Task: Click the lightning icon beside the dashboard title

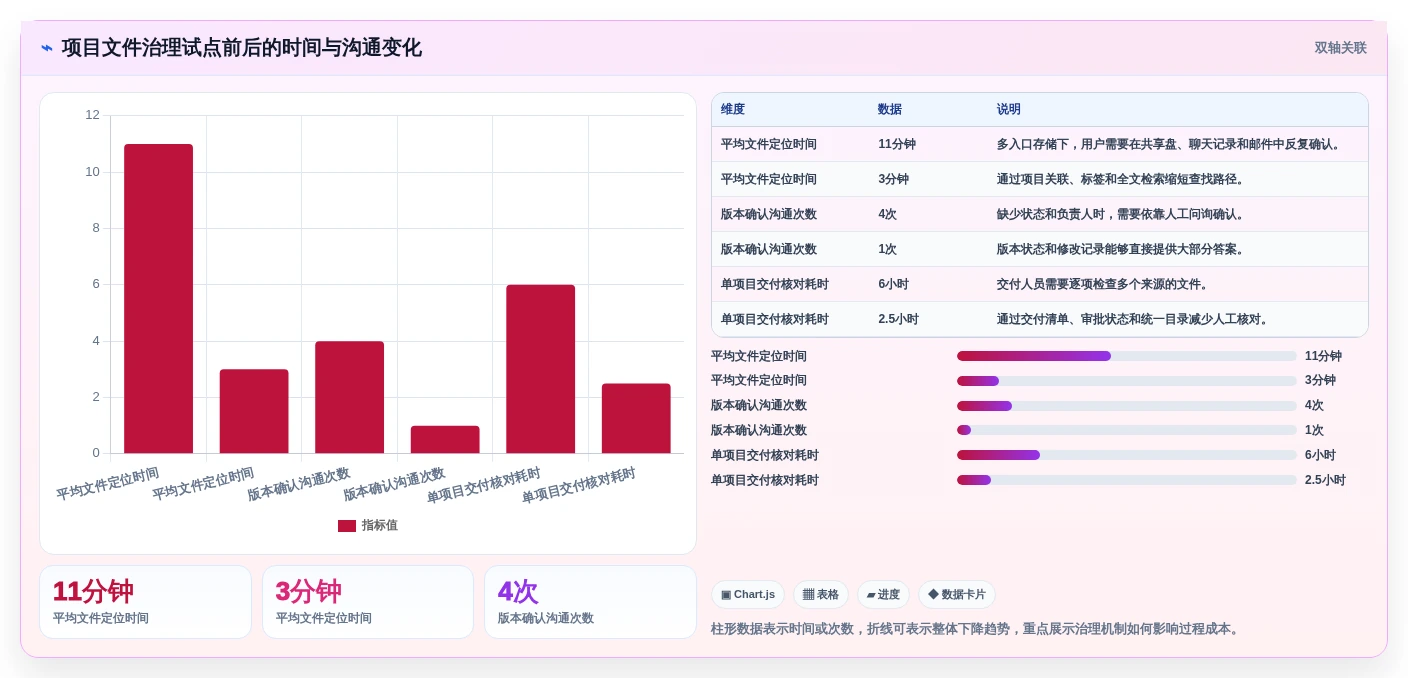Action: point(47,48)
